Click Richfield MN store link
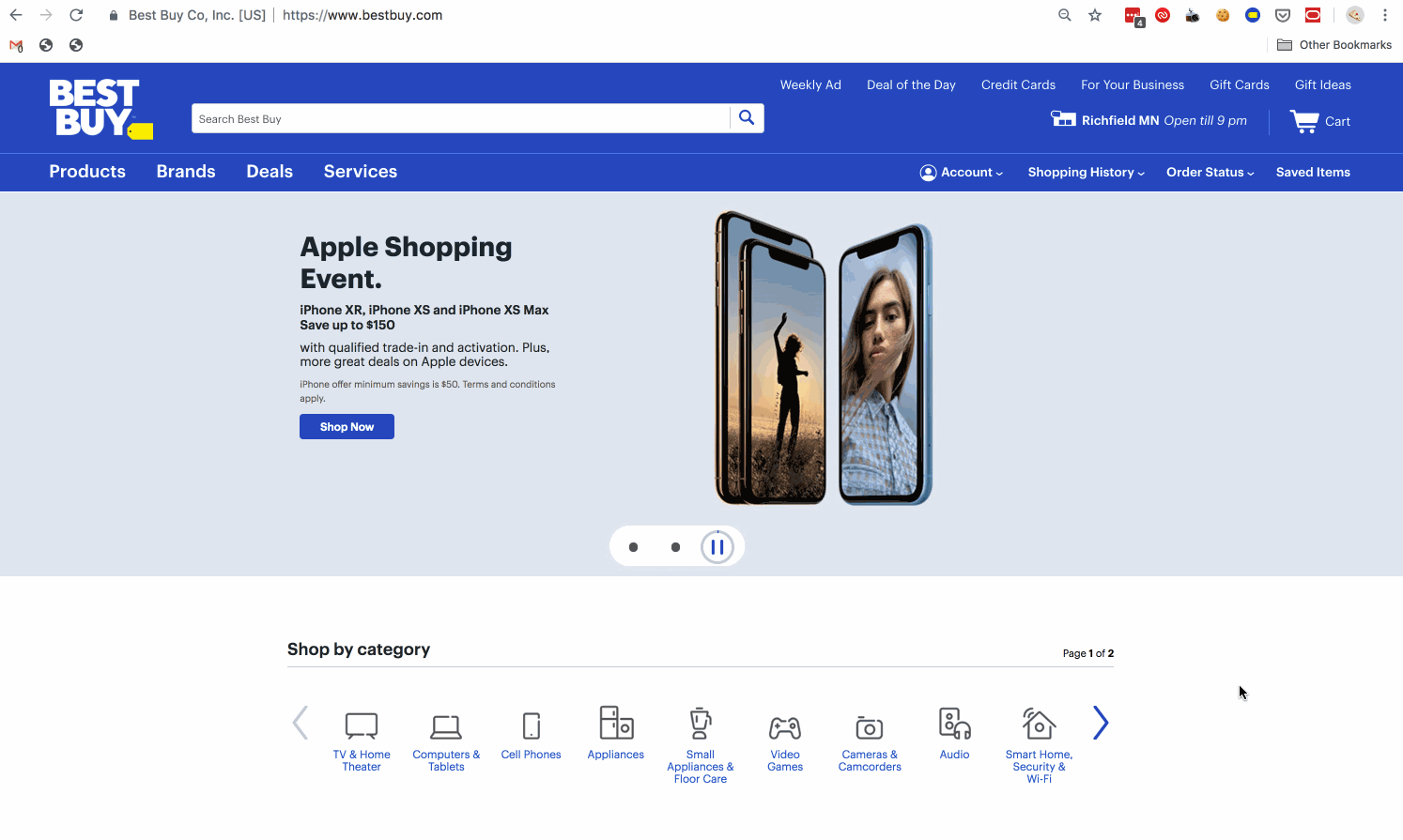The image size is (1403, 840). [x=1120, y=121]
